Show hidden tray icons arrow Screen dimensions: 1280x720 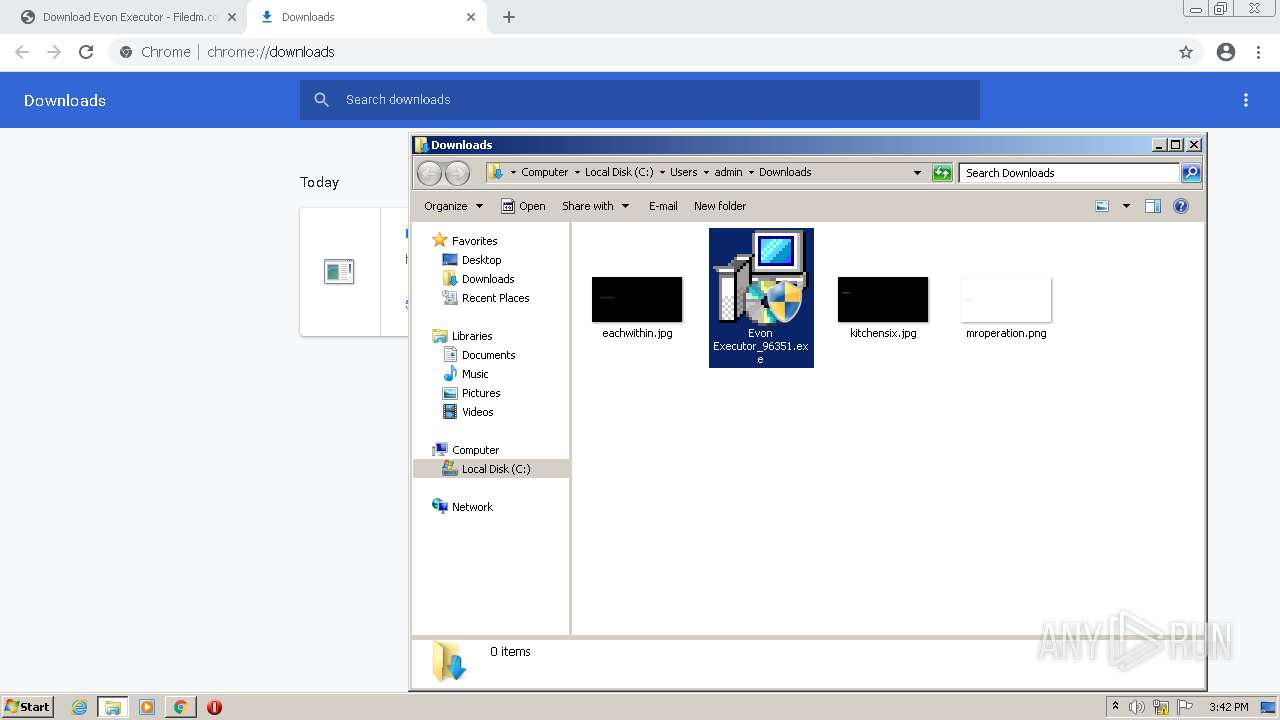(x=1116, y=707)
